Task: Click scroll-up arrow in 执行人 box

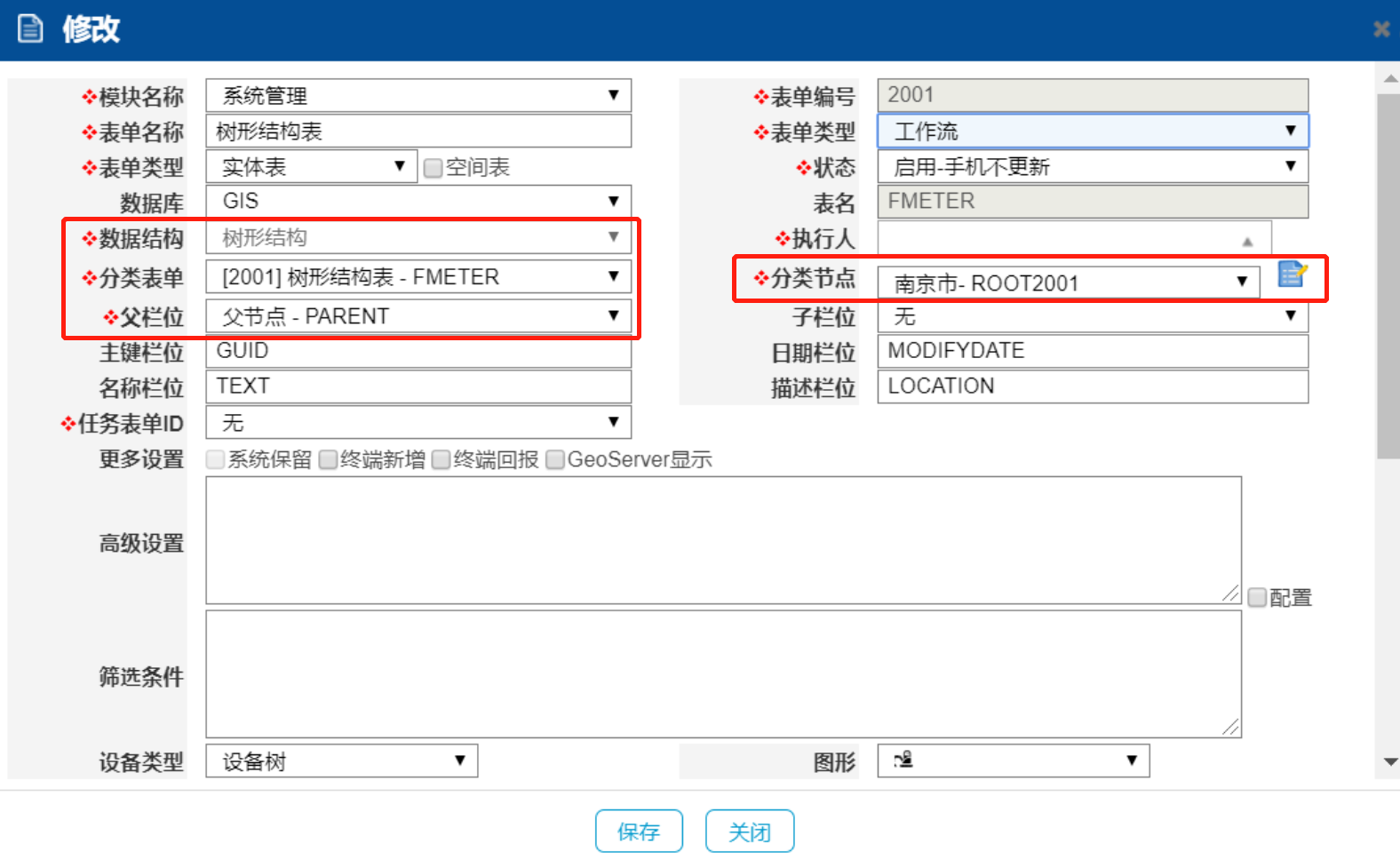Action: click(1247, 242)
